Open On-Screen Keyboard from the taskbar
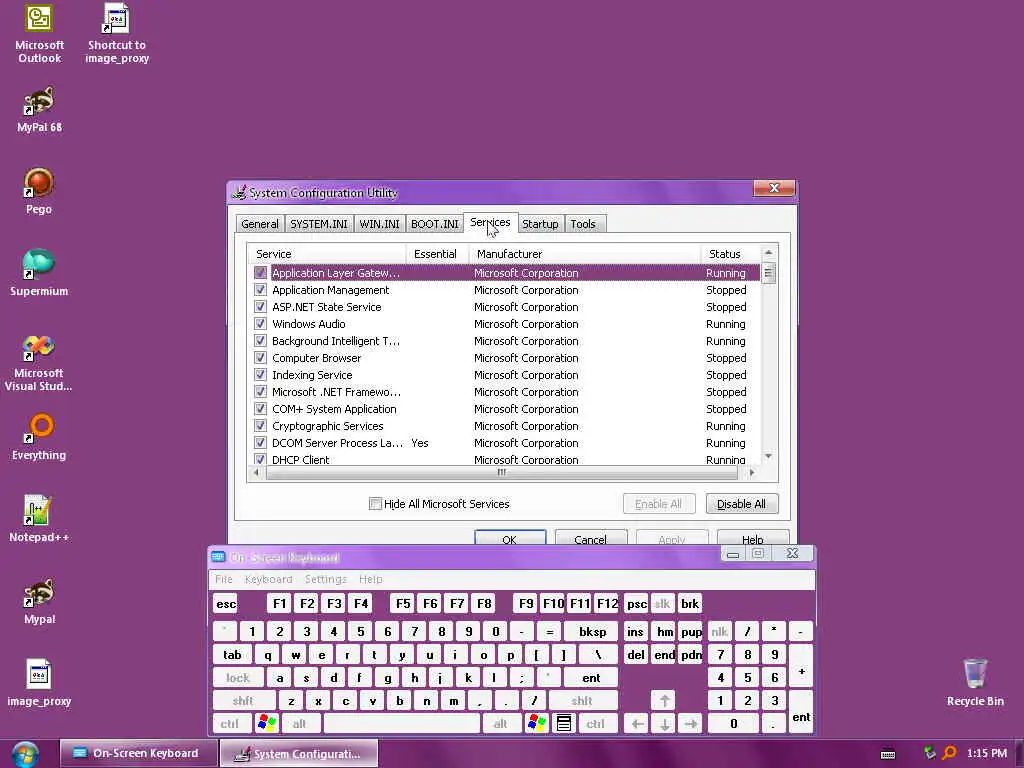 click(x=138, y=753)
